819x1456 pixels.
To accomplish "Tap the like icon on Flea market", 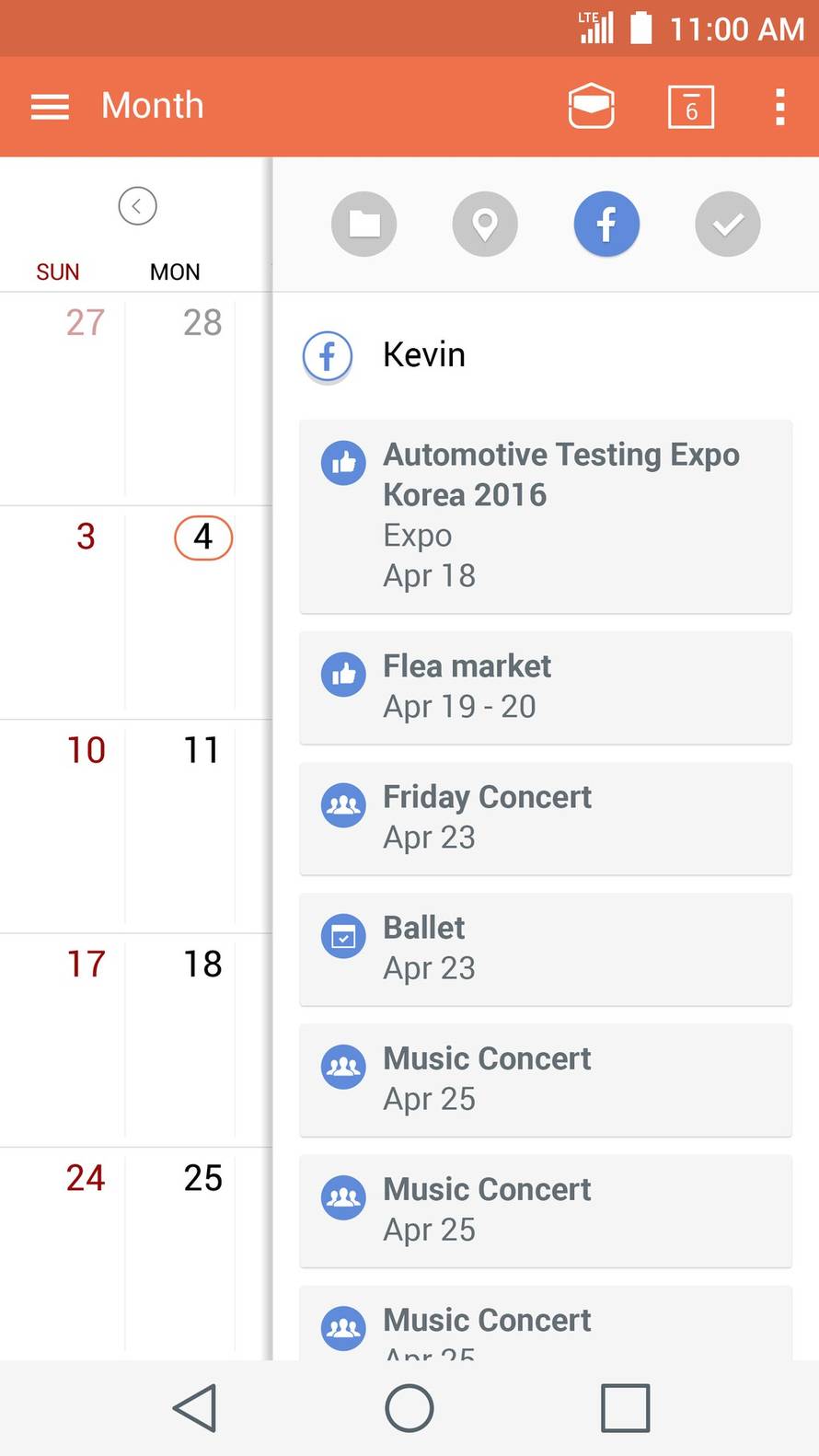I will click(x=343, y=675).
